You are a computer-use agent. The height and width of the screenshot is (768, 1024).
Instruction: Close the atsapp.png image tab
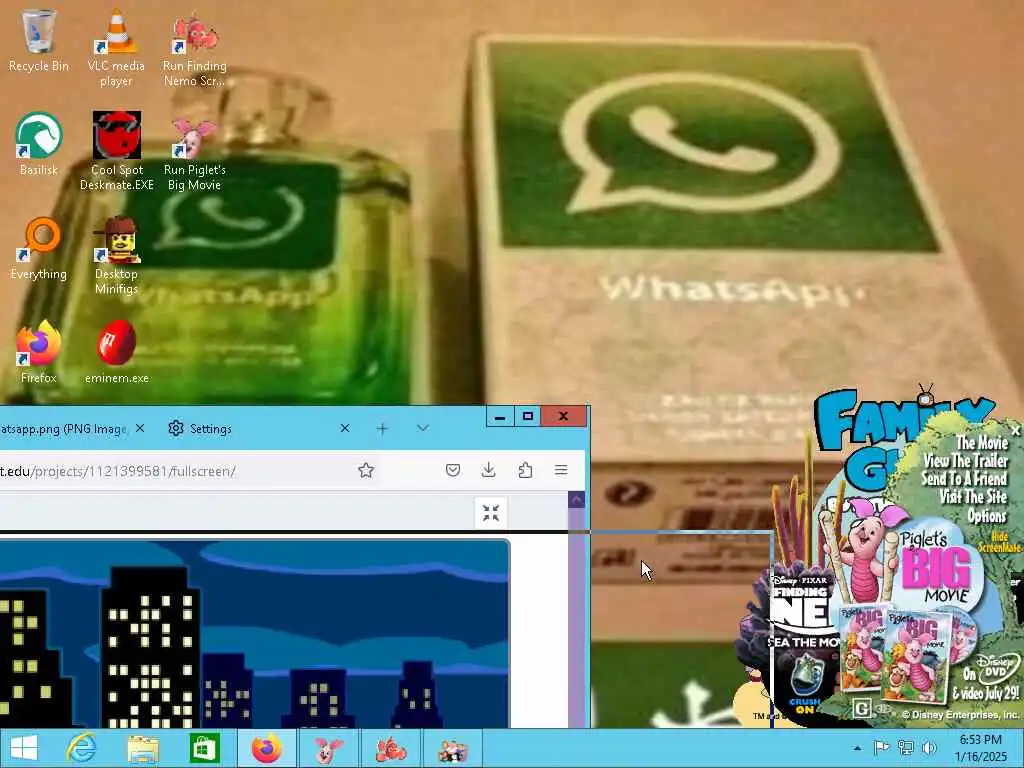click(140, 428)
